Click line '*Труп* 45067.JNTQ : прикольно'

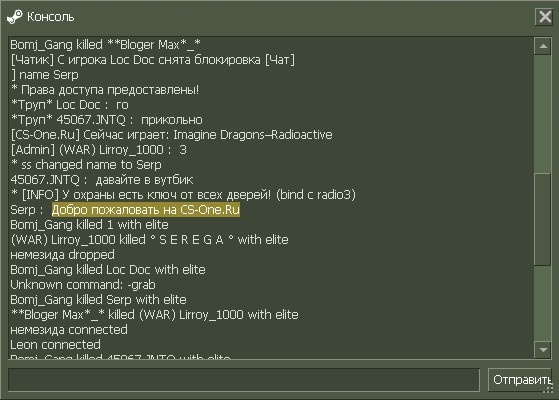tap(107, 120)
